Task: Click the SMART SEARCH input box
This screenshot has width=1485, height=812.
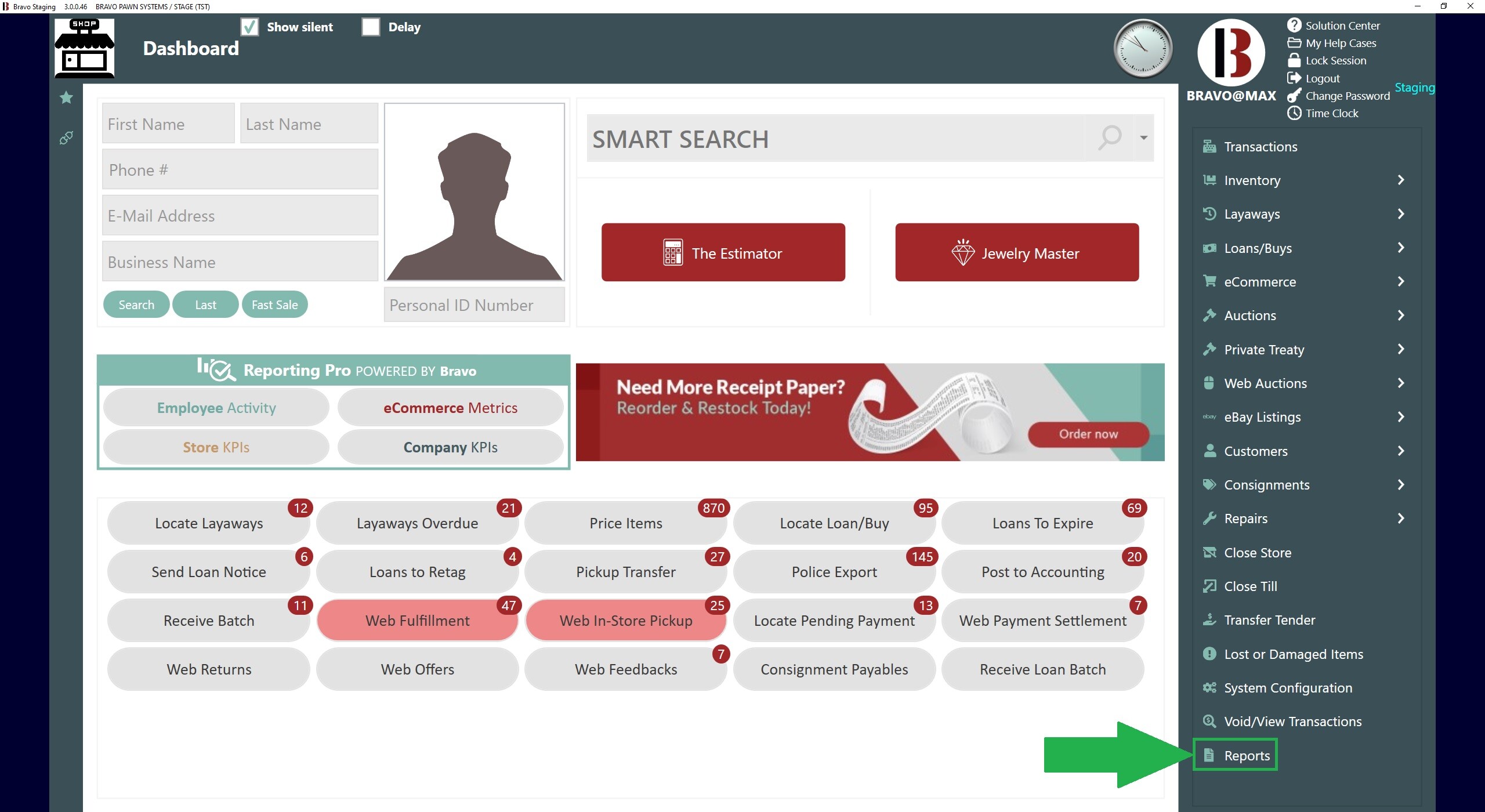Action: tap(835, 138)
